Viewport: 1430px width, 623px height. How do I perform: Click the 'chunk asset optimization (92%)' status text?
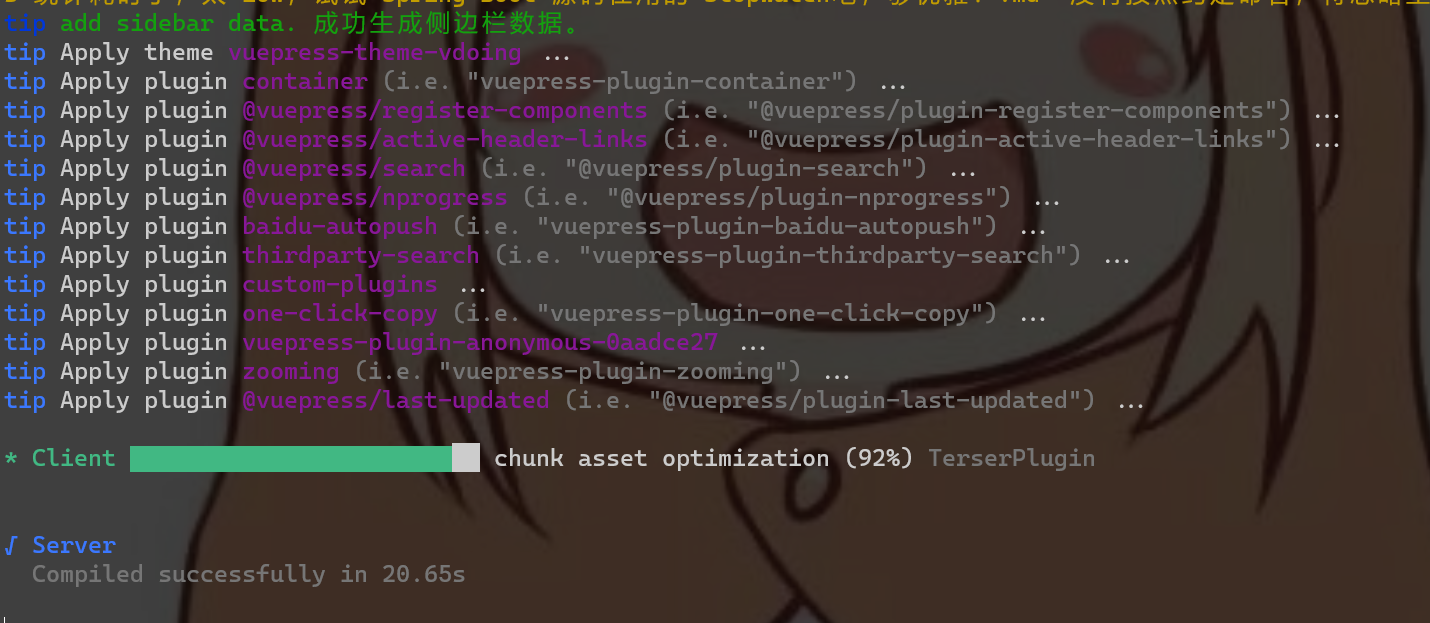[x=703, y=459]
